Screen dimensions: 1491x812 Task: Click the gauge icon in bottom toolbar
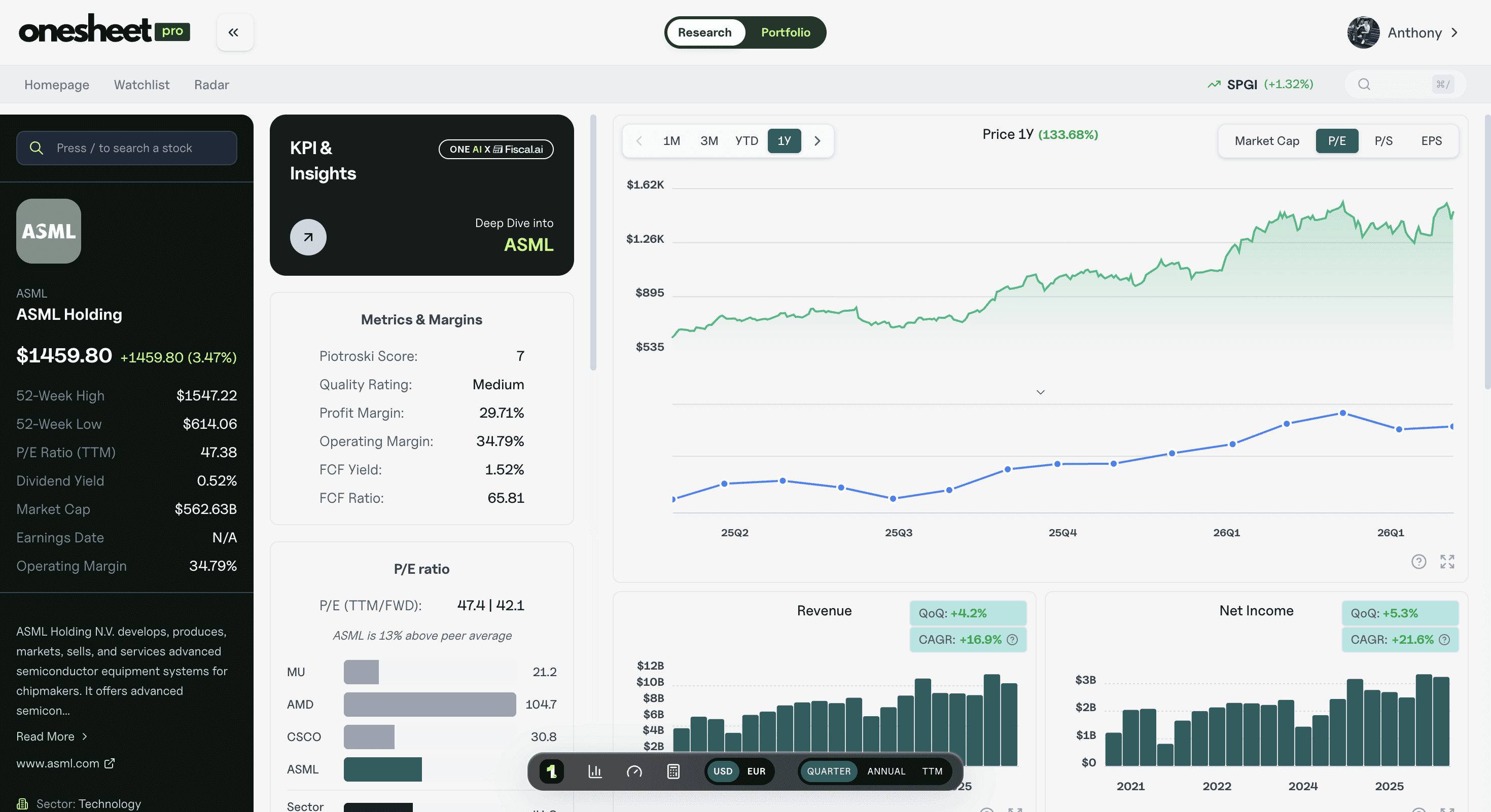634,771
